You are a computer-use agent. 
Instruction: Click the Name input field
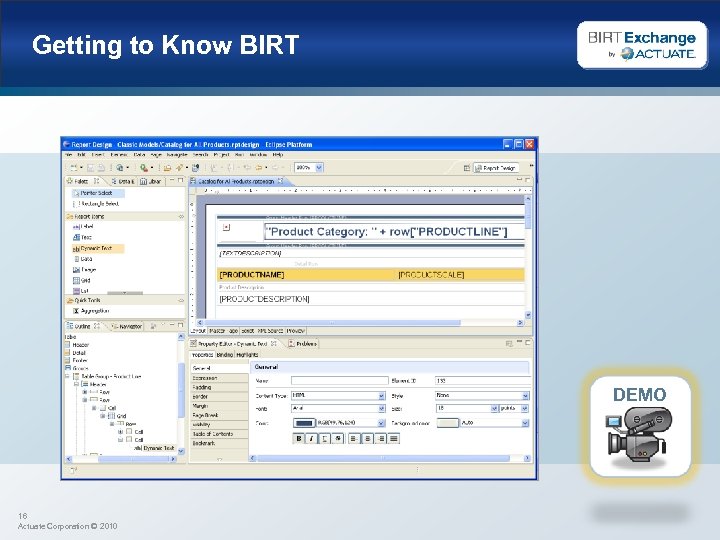[340, 381]
